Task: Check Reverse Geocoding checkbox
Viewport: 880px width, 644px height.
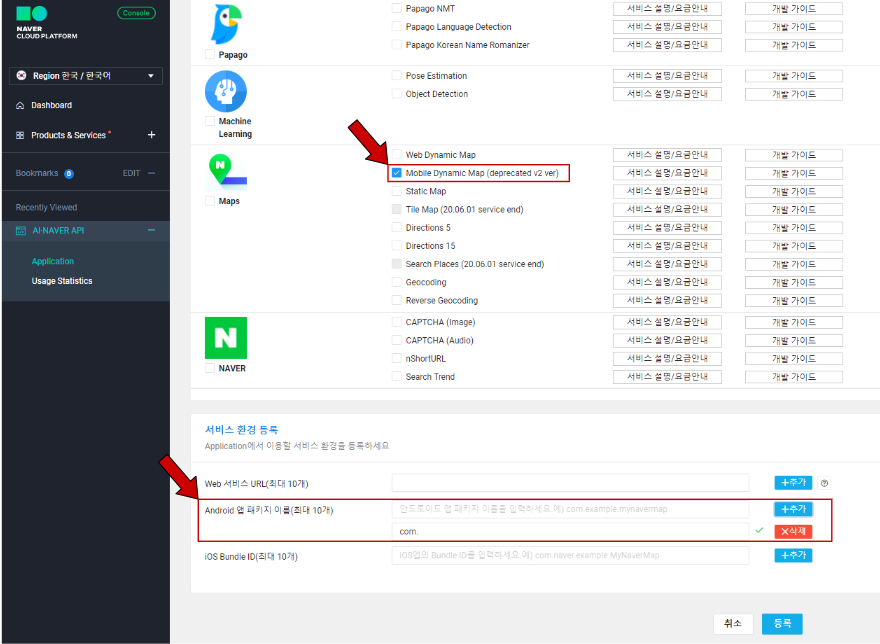Action: [x=397, y=300]
